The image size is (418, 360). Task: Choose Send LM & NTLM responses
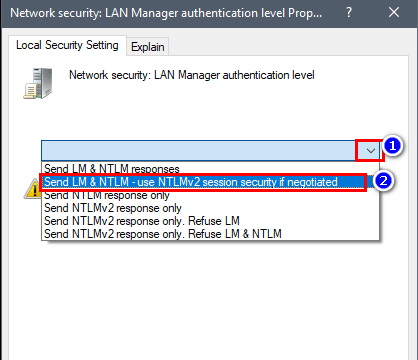[x=112, y=169]
